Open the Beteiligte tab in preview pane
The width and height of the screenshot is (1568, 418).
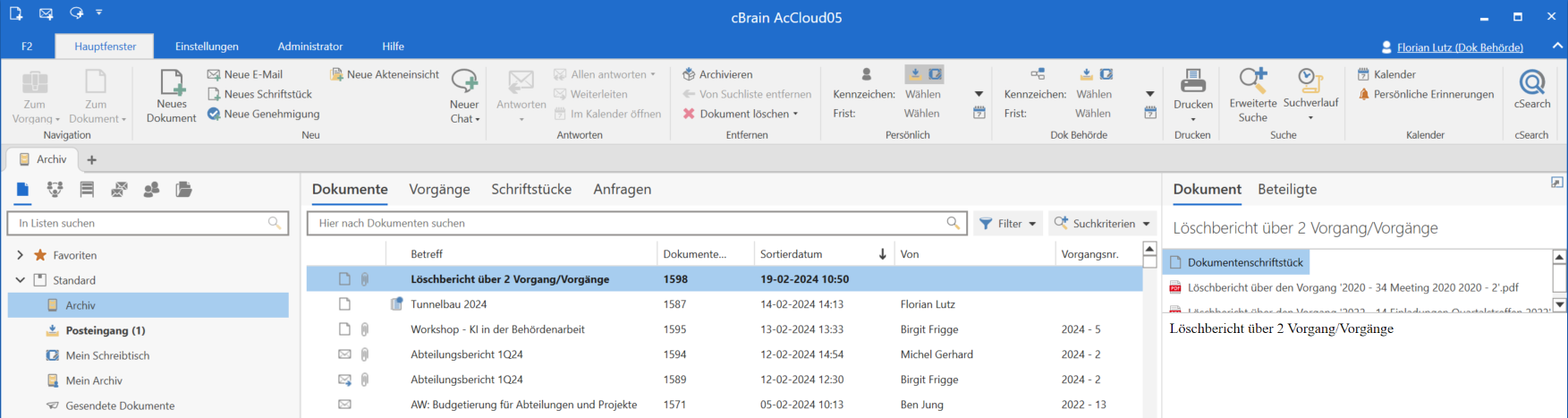point(1286,190)
